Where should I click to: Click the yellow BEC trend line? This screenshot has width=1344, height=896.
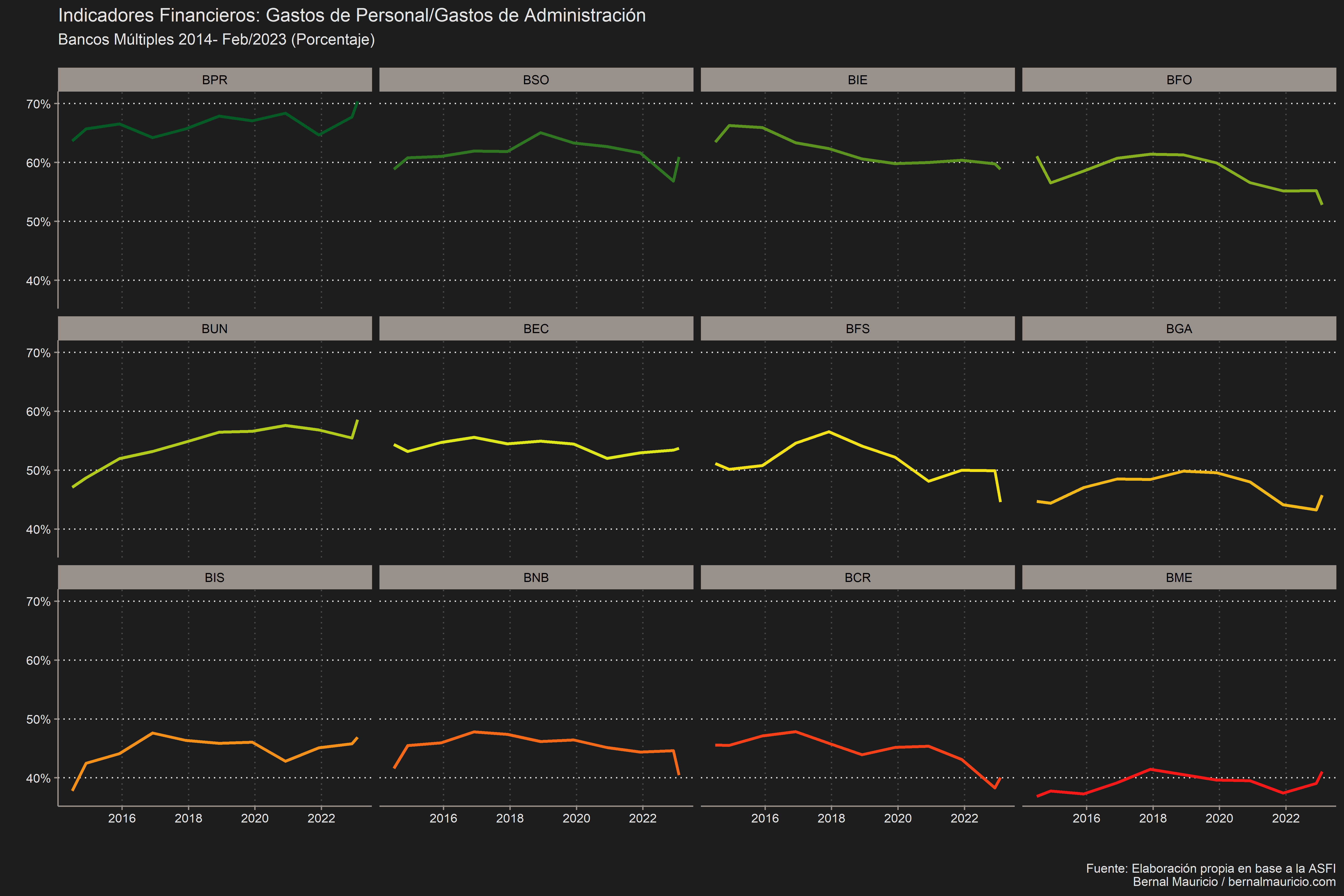541,441
